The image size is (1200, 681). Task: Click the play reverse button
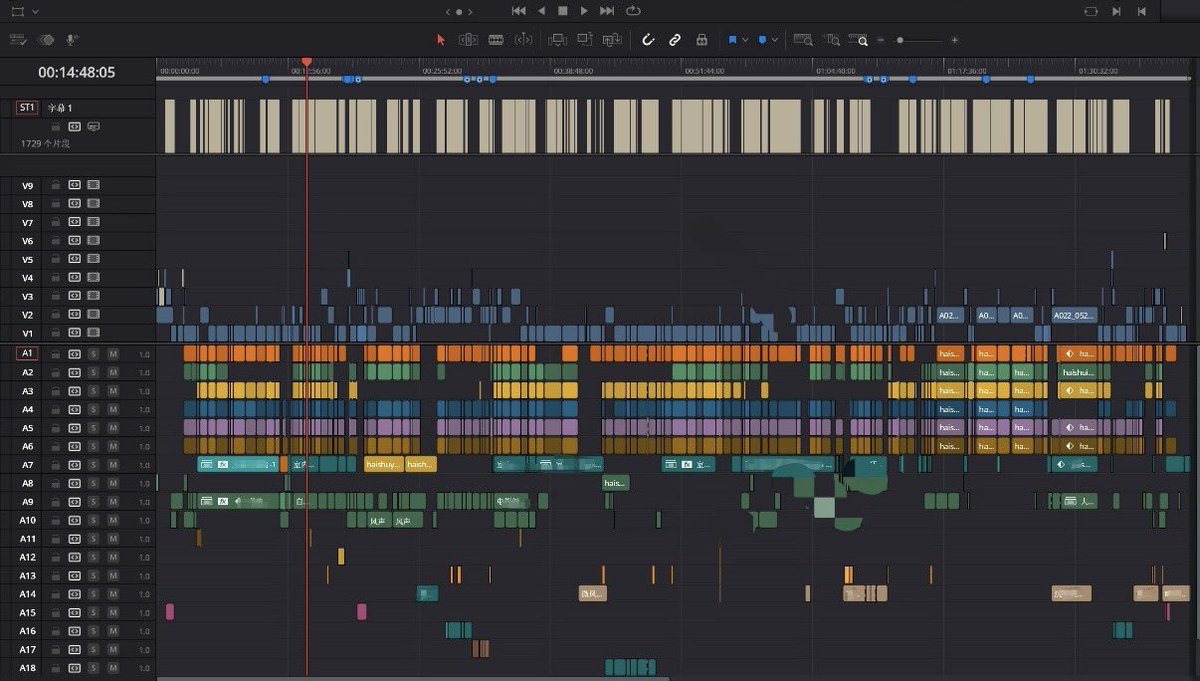click(541, 10)
